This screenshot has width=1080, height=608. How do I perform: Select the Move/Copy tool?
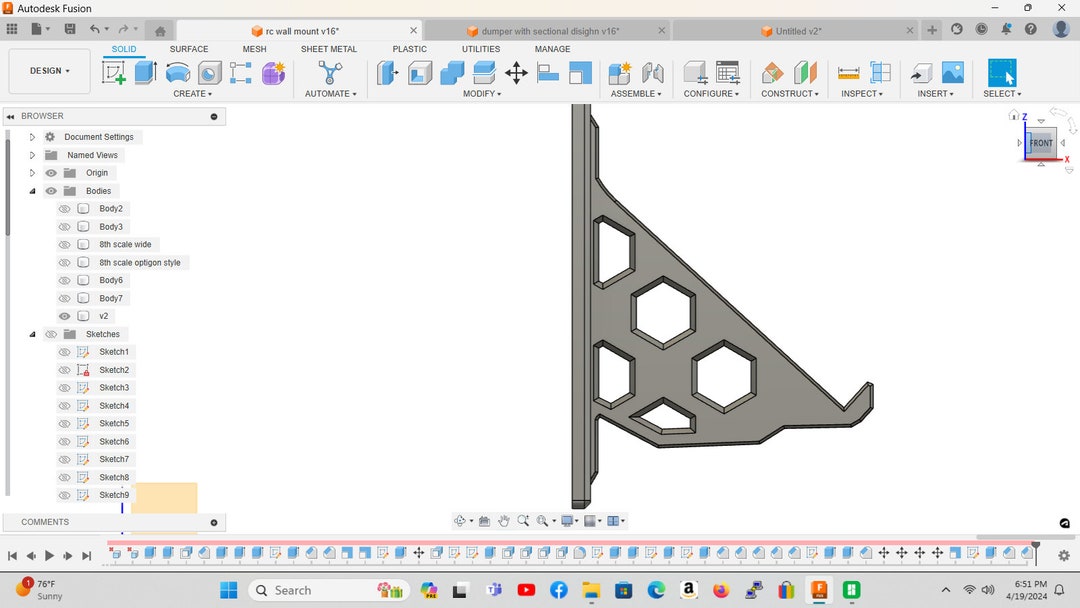(516, 72)
